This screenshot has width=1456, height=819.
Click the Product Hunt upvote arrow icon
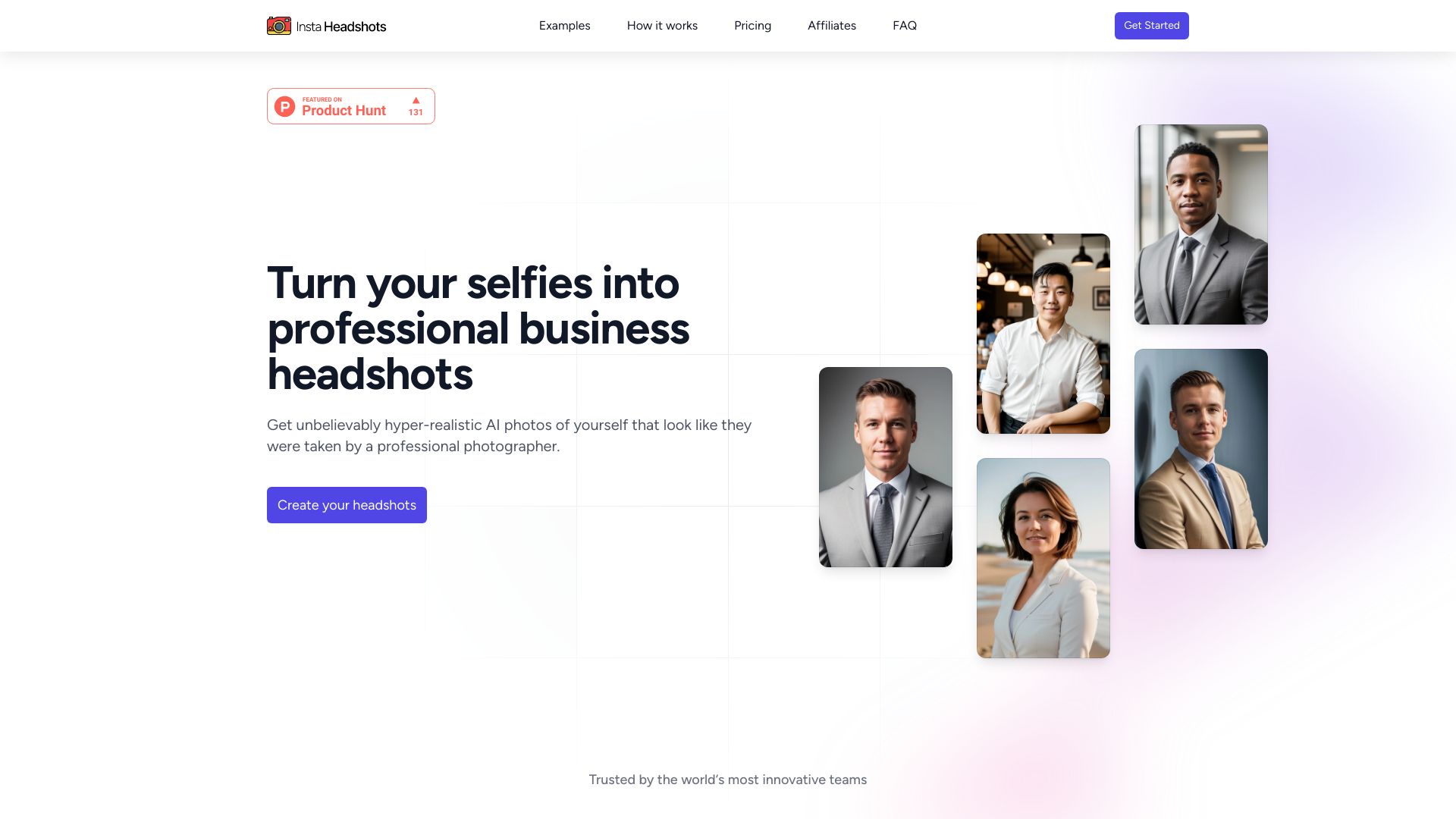point(415,100)
